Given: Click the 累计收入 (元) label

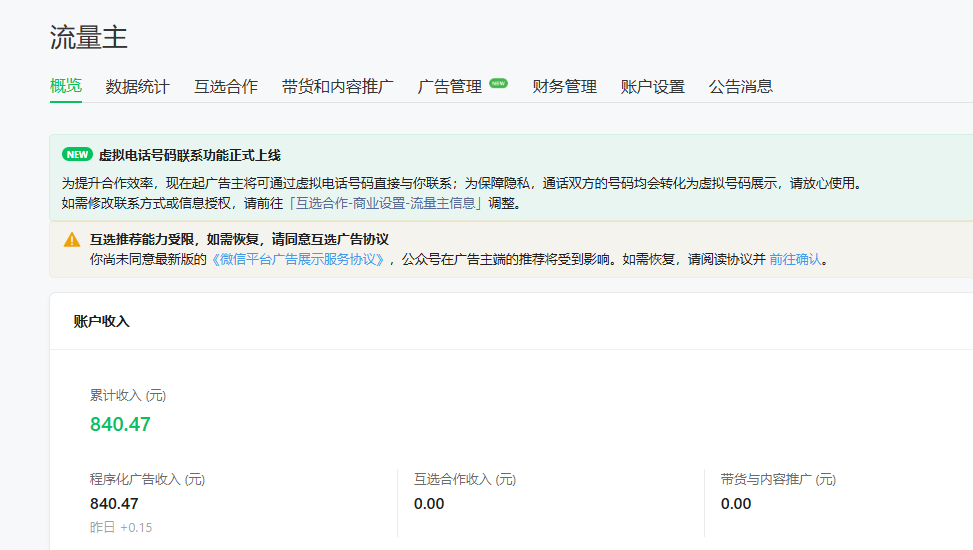Looking at the screenshot, I should coord(128,395).
